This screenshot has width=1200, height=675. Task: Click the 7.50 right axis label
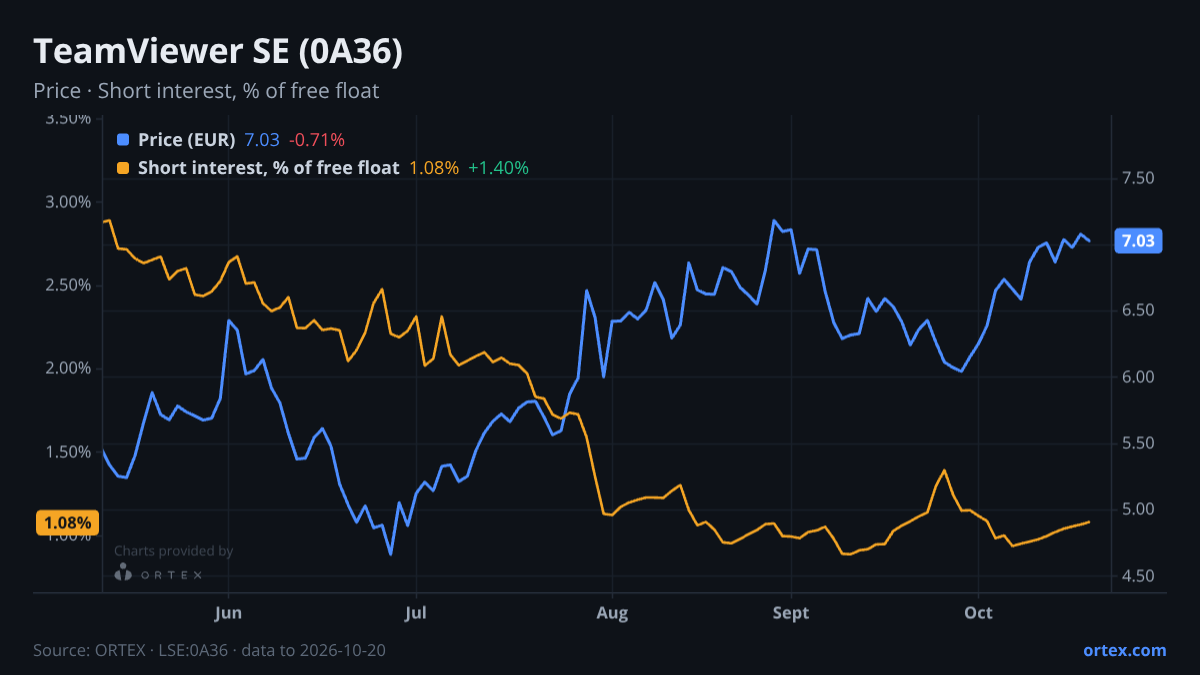coord(1139,178)
